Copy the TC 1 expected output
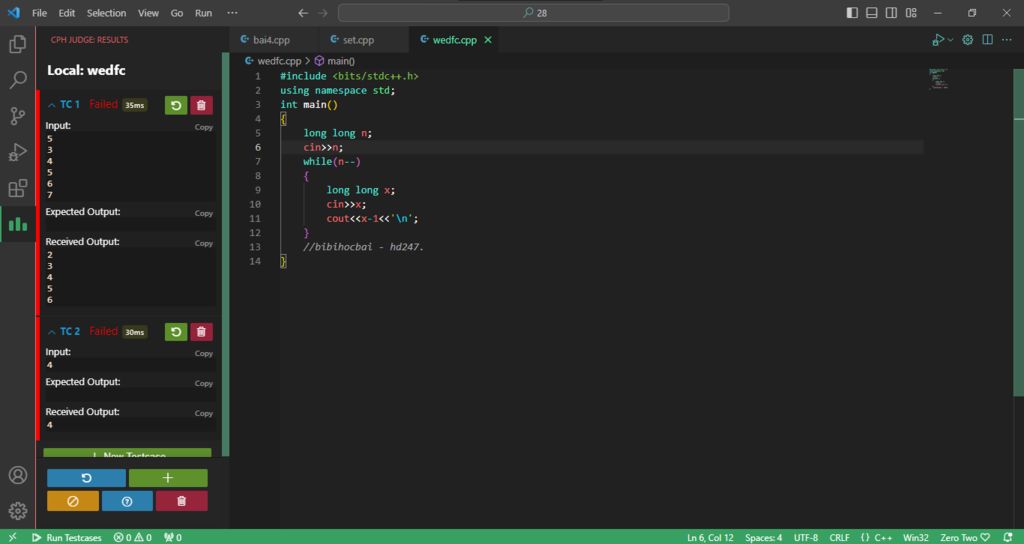Viewport: 1024px width, 544px height. pyautogui.click(x=204, y=214)
